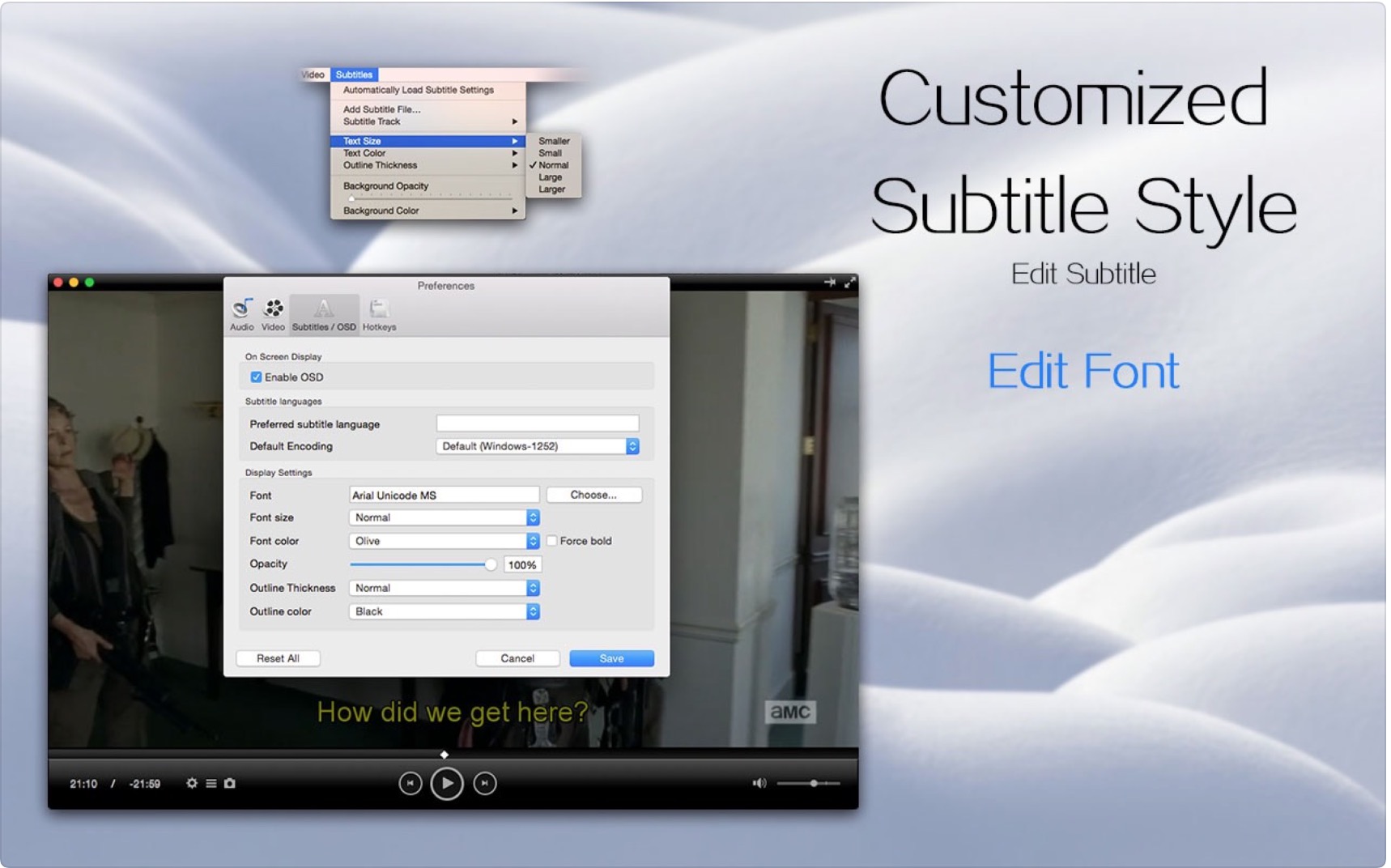Viewport: 1391px width, 868px height.
Task: Click the Preferred subtitle language field
Action: [x=538, y=423]
